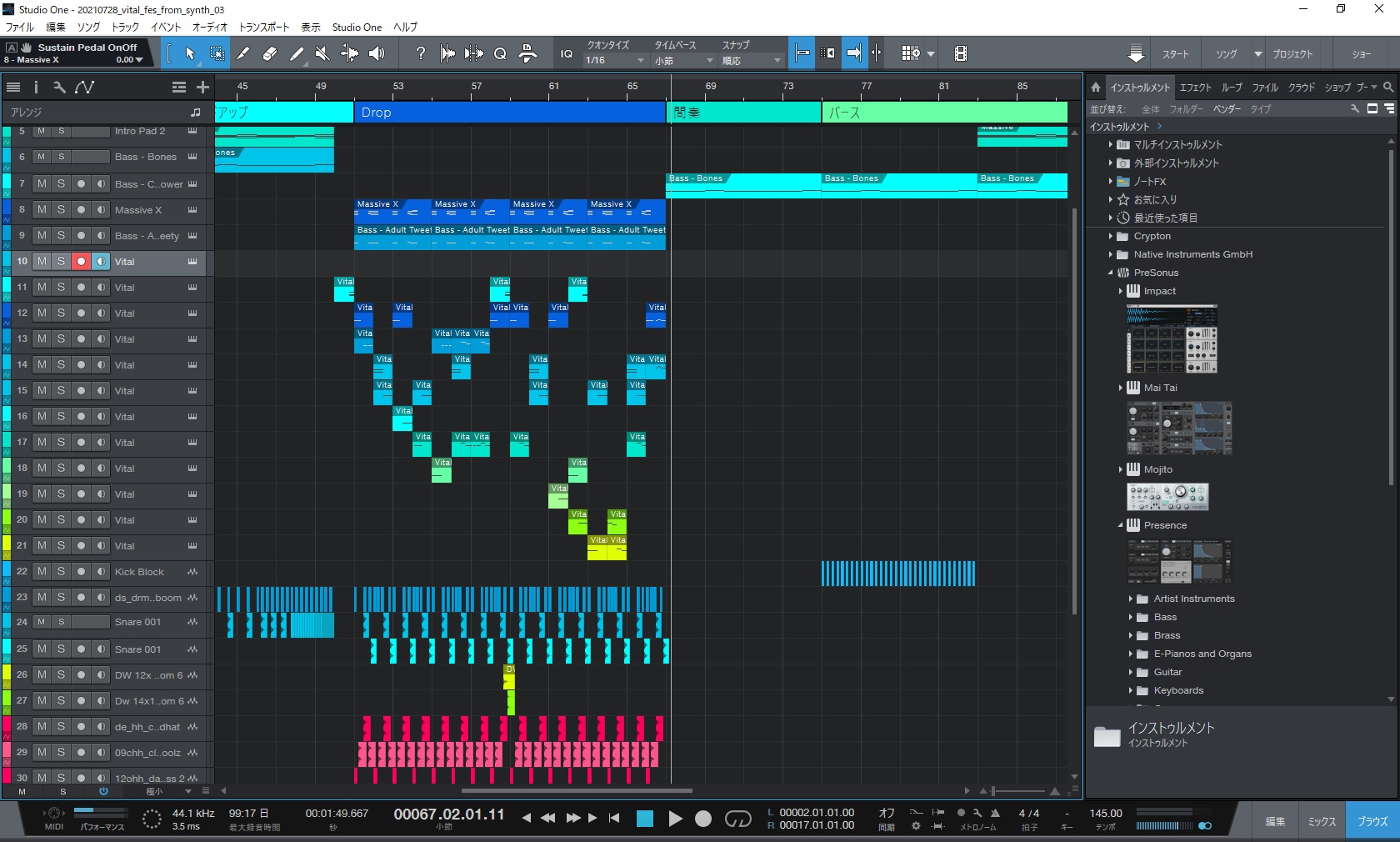1400x842 pixels.
Task: Toggle autoscroll arrow button in toolbar
Action: 854,53
